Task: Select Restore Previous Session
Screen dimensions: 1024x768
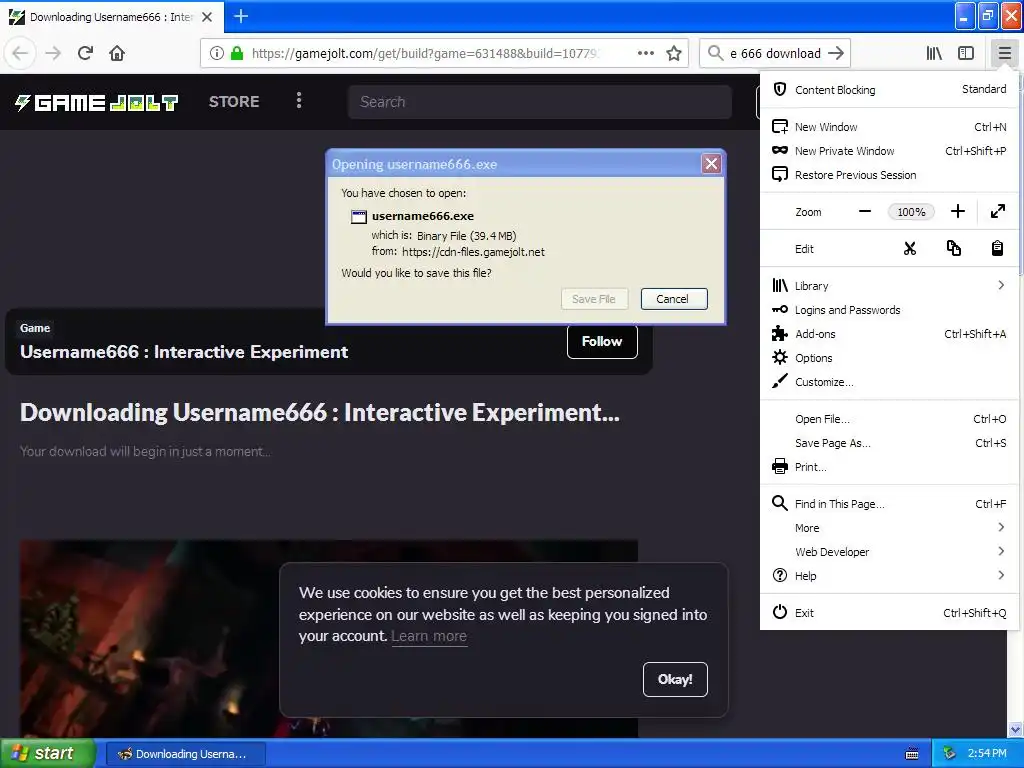Action: point(889,175)
